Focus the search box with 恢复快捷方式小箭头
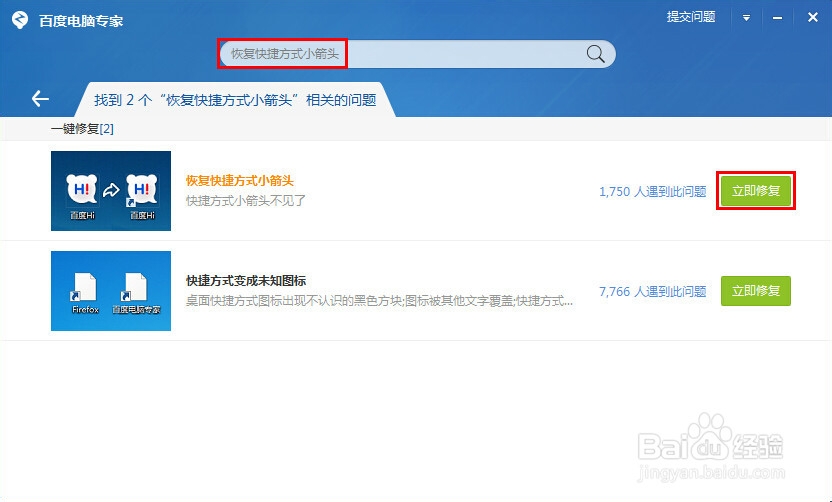 (417, 54)
